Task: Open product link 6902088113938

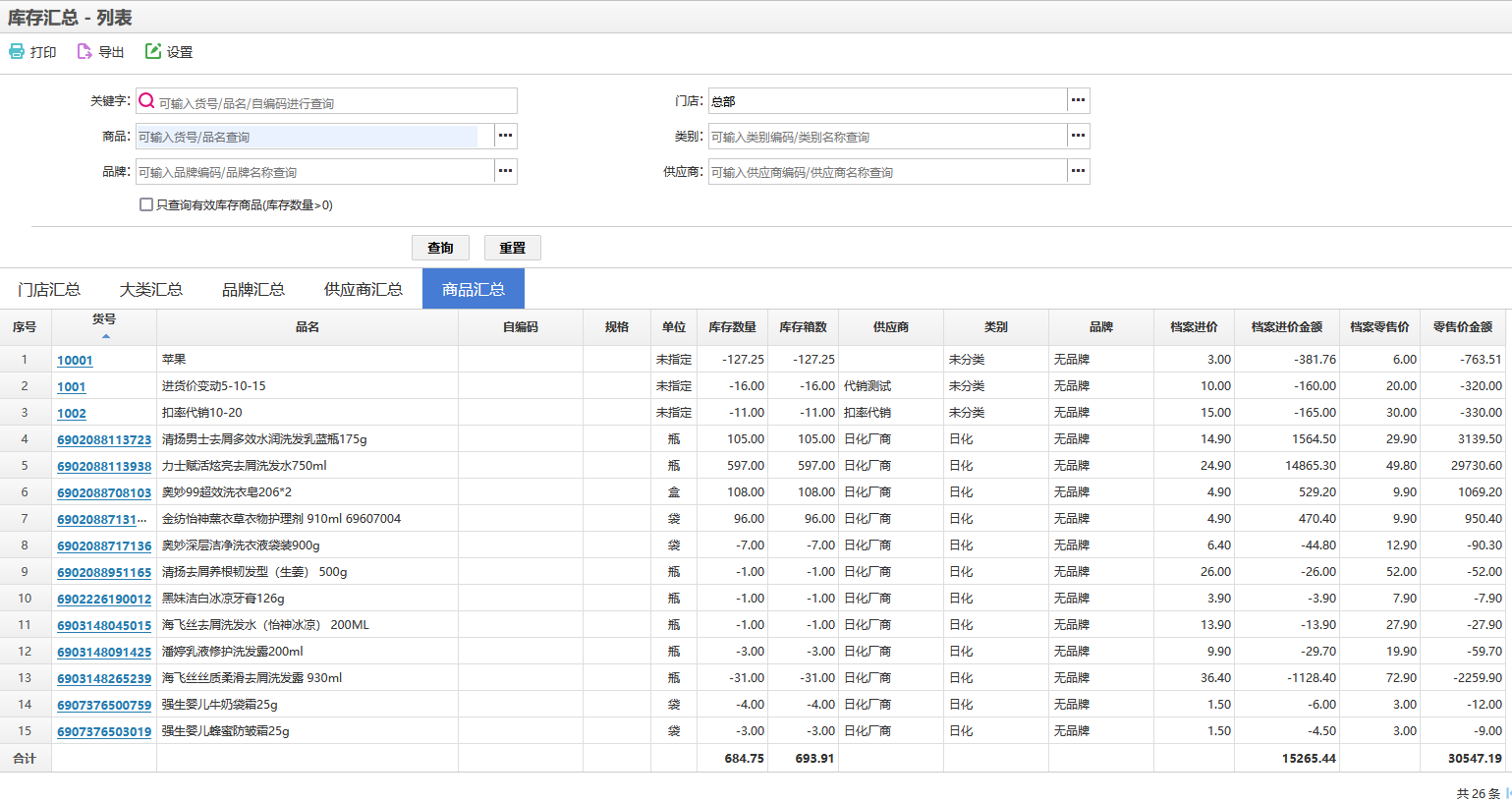Action: coord(104,467)
